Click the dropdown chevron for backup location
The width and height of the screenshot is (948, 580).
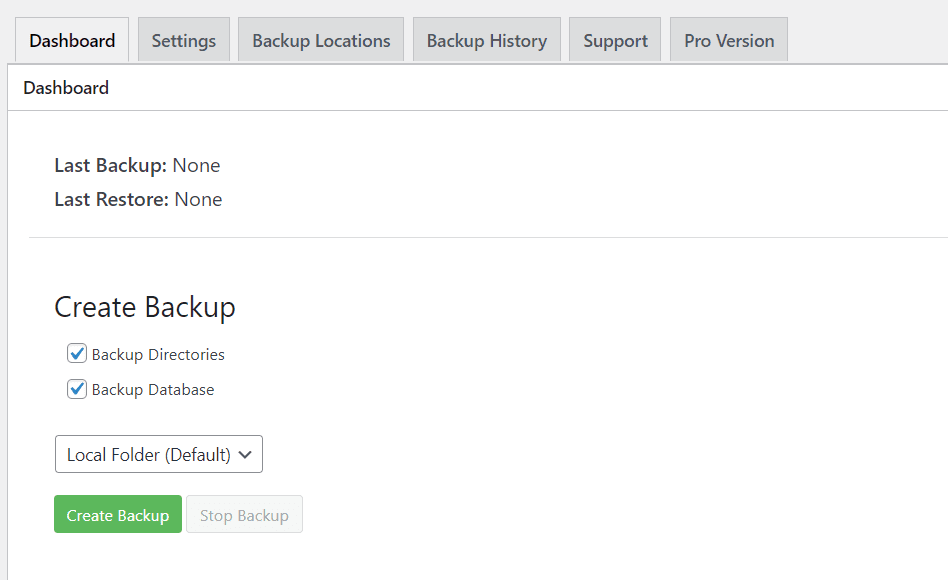pos(245,454)
